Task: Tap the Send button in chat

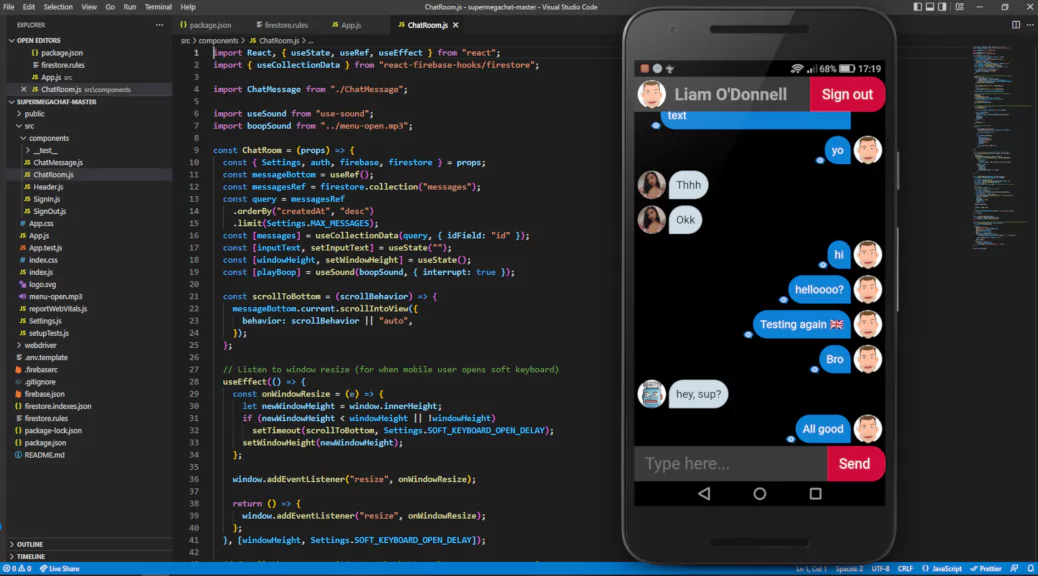Action: (x=855, y=464)
